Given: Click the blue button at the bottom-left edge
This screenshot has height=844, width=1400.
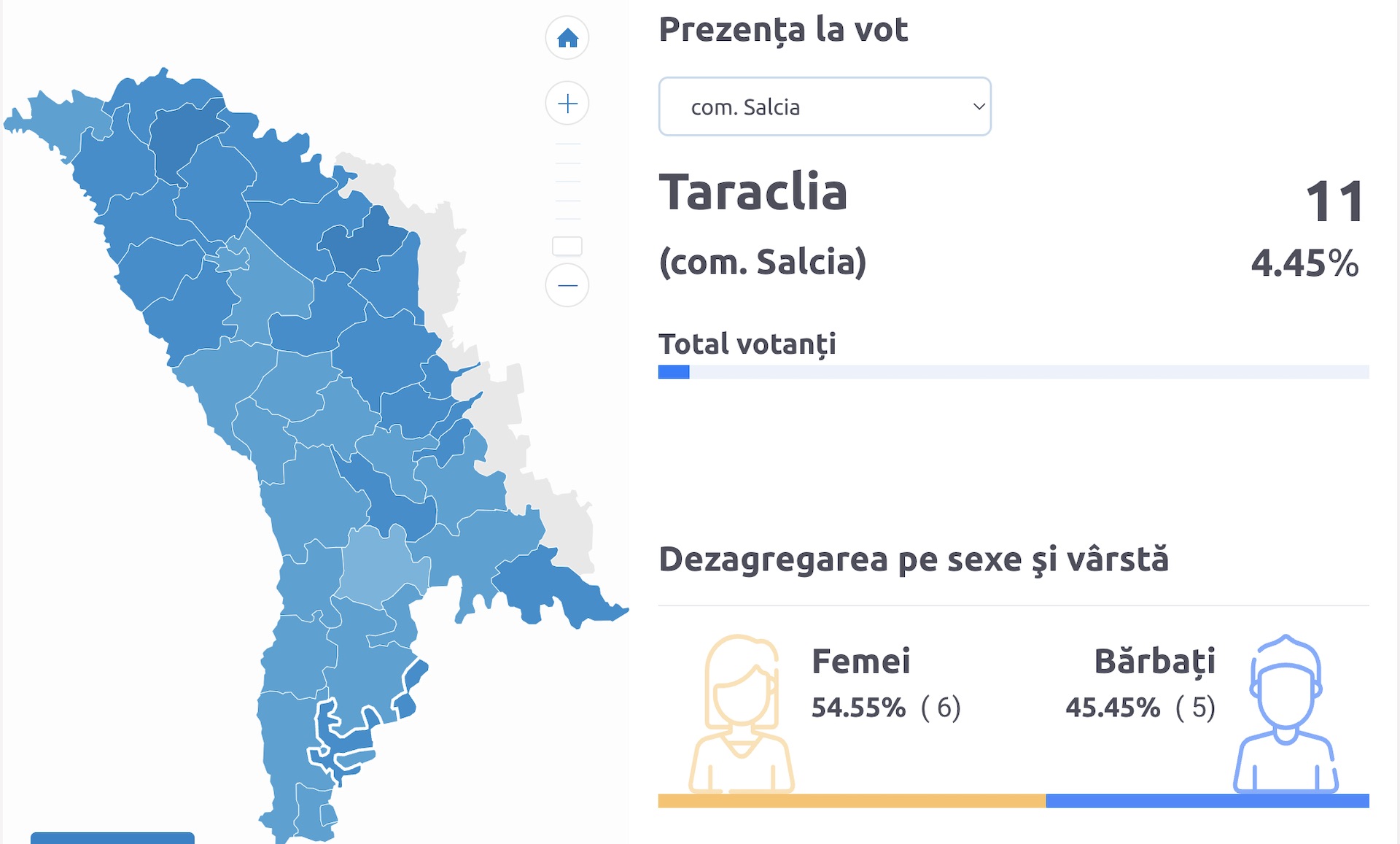Looking at the screenshot, I should point(112,837).
